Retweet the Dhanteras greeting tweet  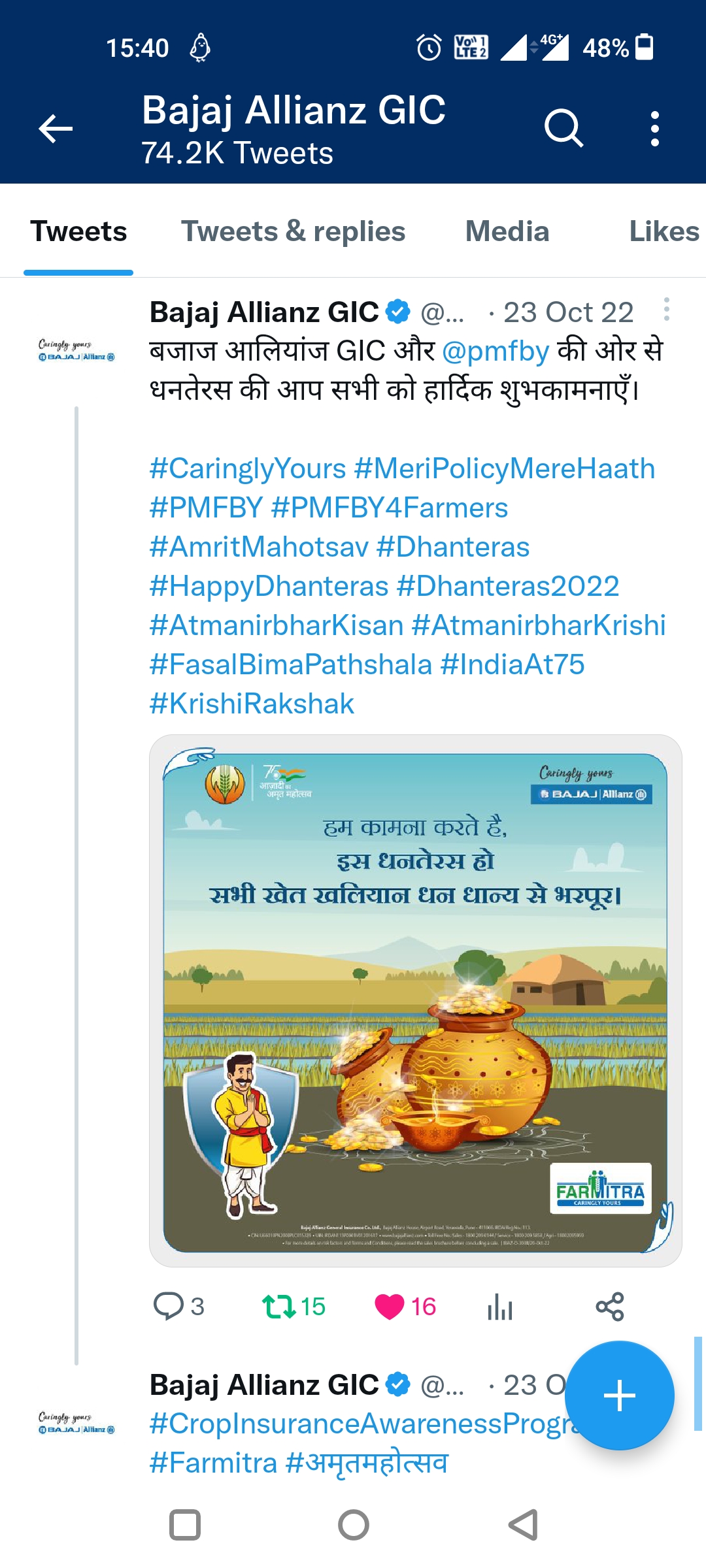pyautogui.click(x=278, y=1307)
